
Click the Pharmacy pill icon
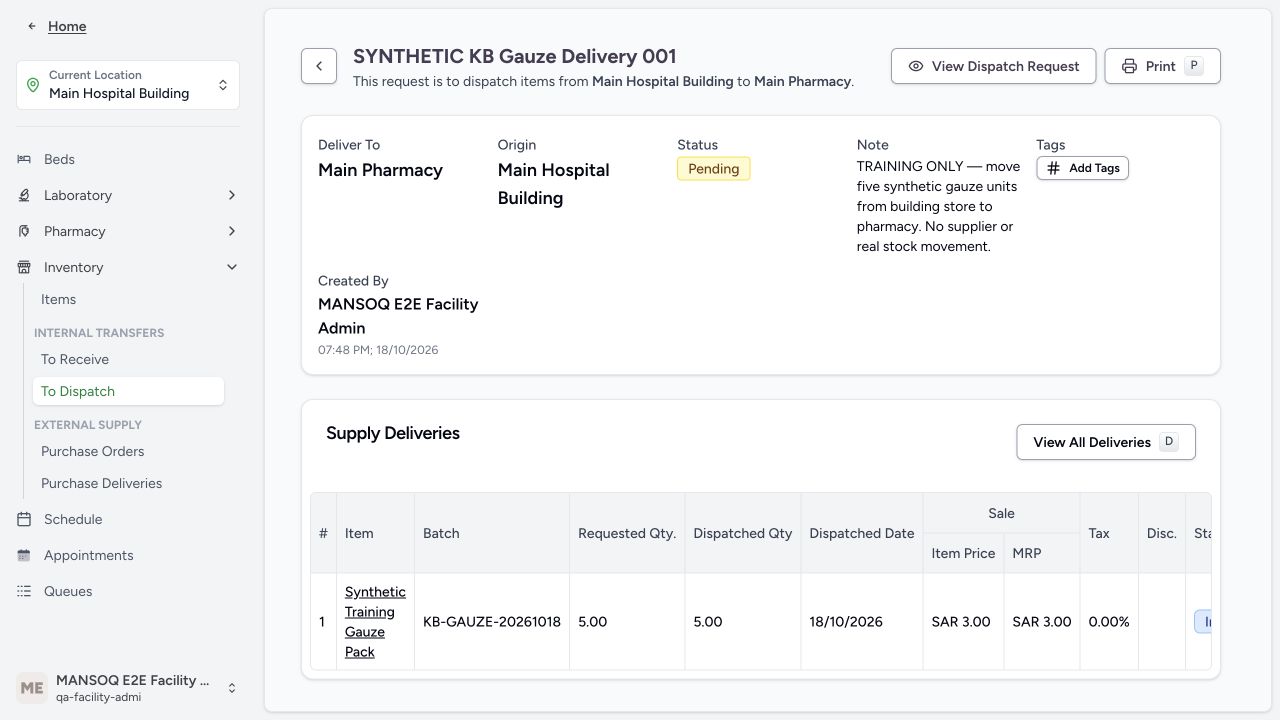24,231
